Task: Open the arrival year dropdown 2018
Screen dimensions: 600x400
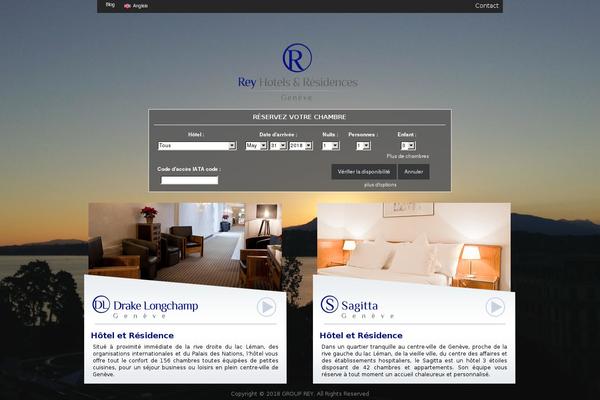Action: [301, 146]
